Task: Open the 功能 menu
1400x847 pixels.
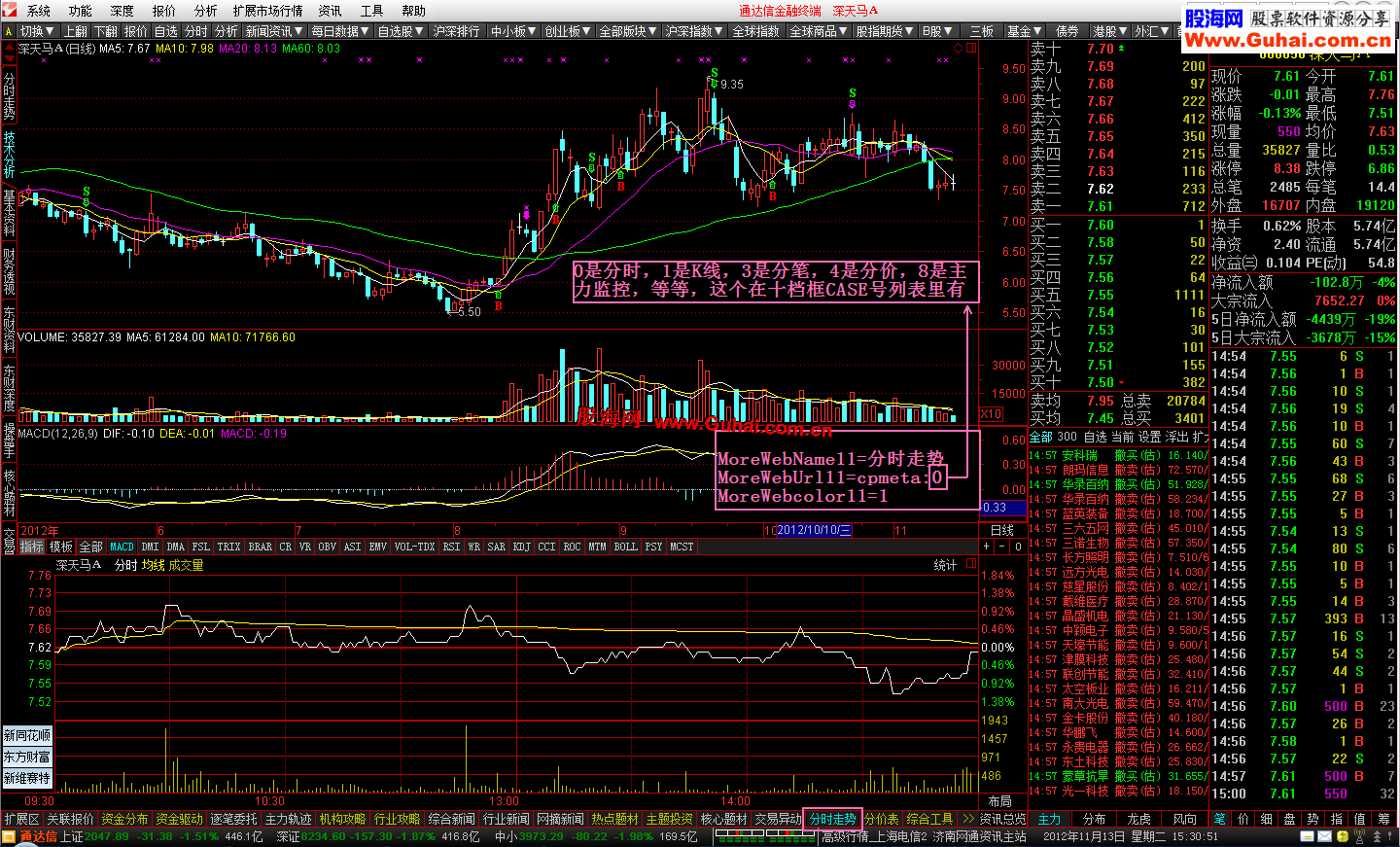Action: coord(81,11)
